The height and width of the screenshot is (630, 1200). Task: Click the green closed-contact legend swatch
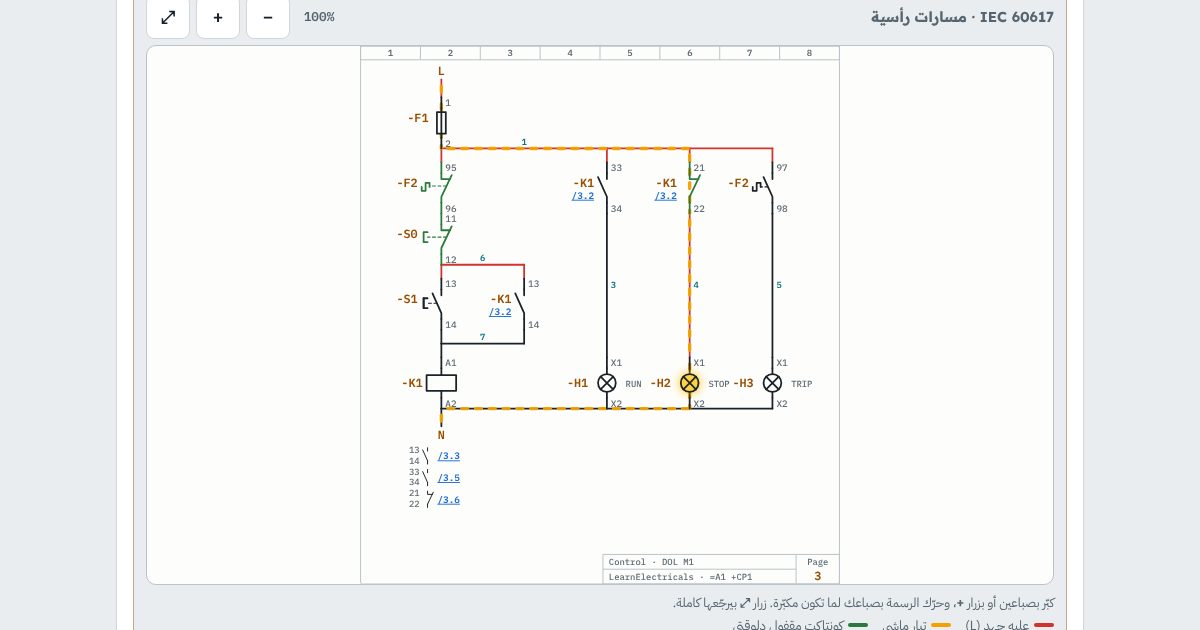[x=858, y=625]
